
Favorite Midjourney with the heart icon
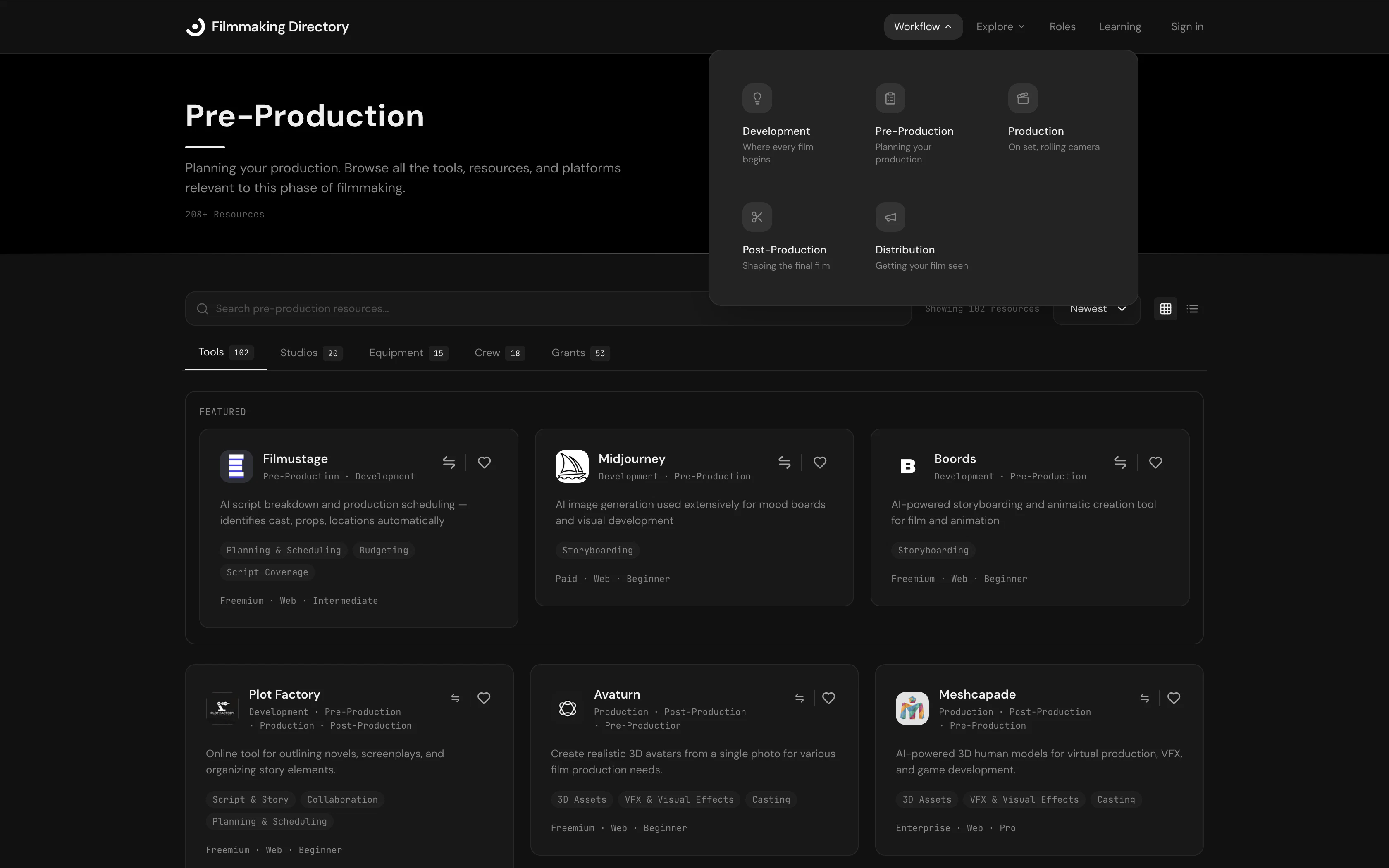[820, 463]
